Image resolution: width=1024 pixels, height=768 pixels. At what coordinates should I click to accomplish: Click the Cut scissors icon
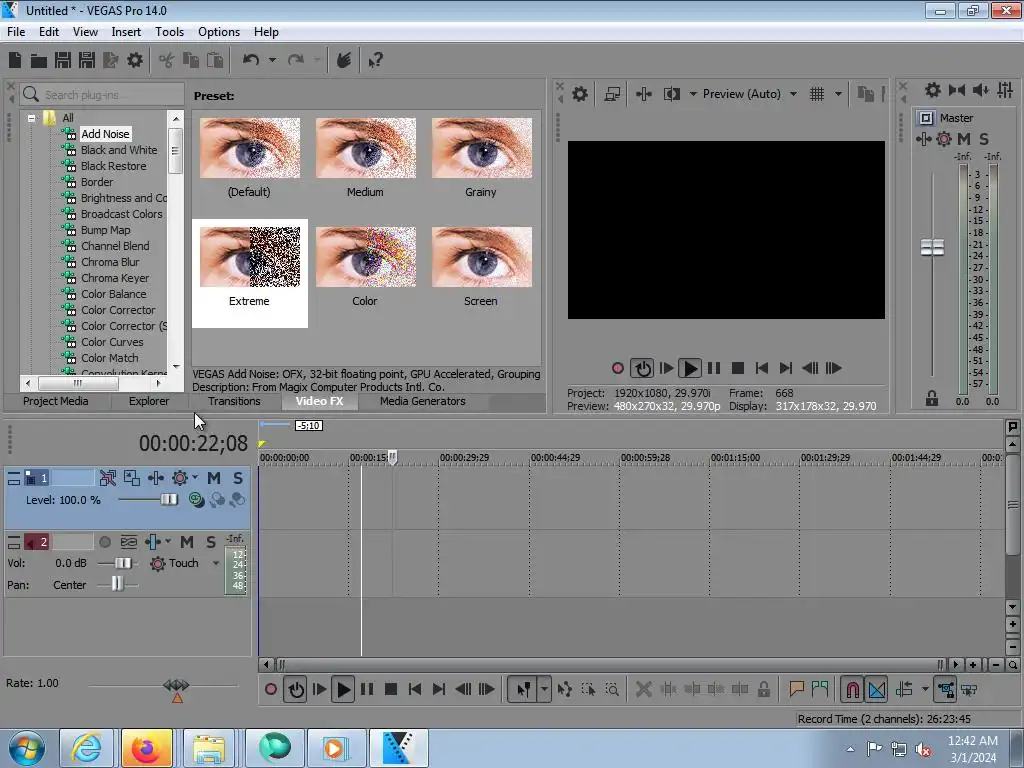tap(167, 61)
